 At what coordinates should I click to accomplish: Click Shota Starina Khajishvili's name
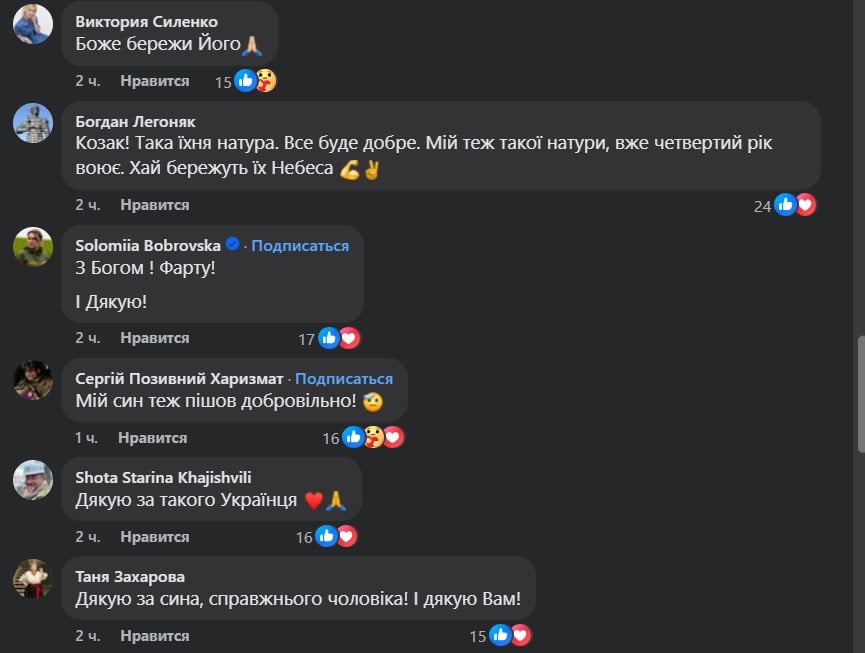tap(166, 477)
